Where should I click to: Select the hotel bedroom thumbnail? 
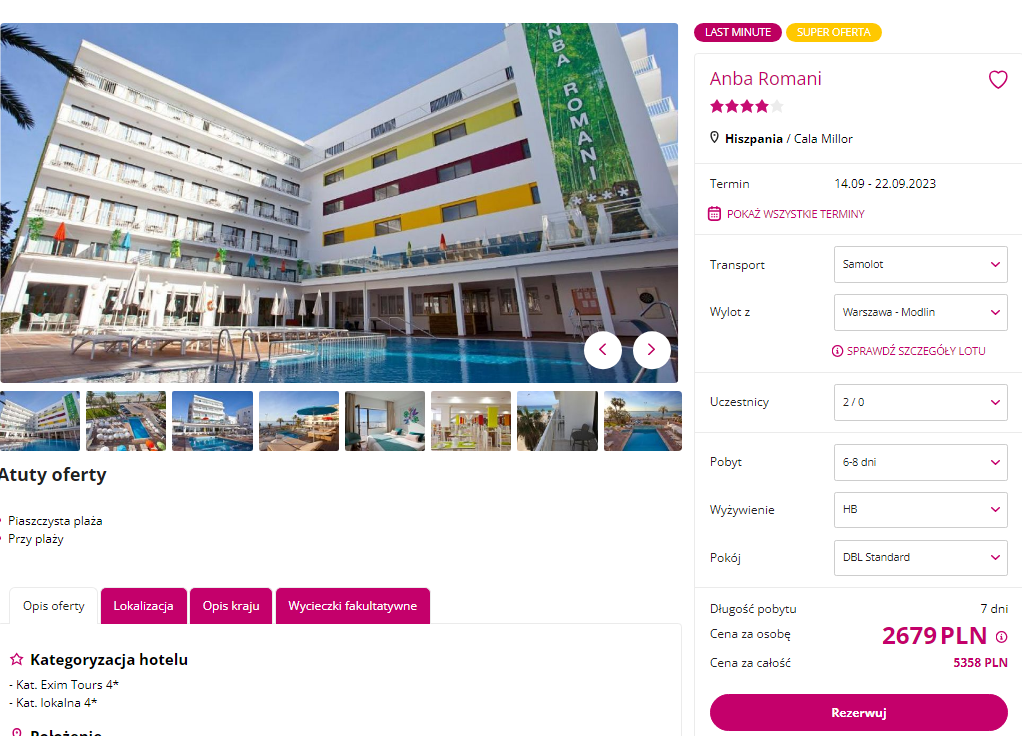(385, 420)
